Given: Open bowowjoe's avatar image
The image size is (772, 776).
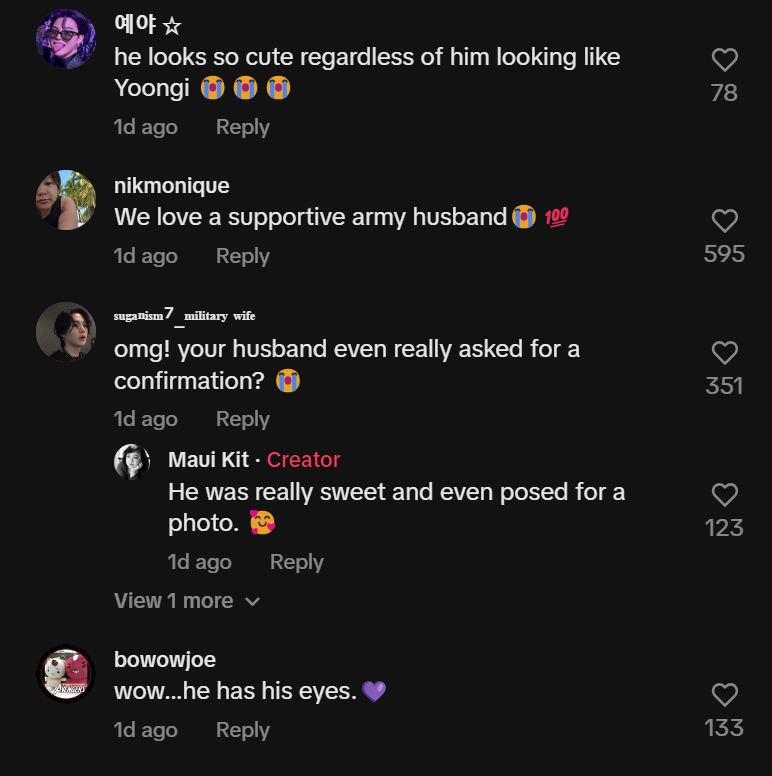Looking at the screenshot, I should tap(66, 674).
